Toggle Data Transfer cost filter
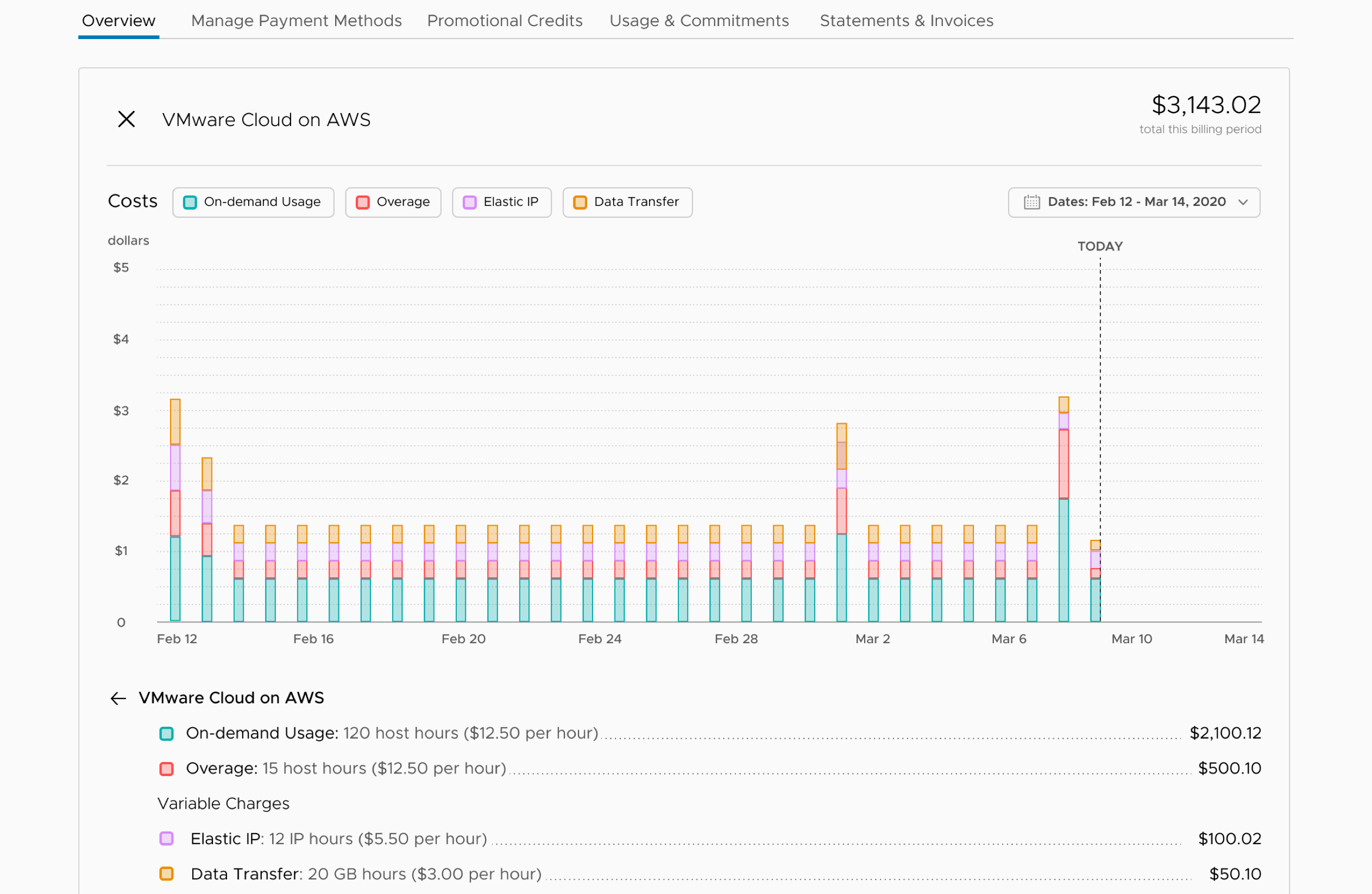The height and width of the screenshot is (894, 1372). pos(627,202)
